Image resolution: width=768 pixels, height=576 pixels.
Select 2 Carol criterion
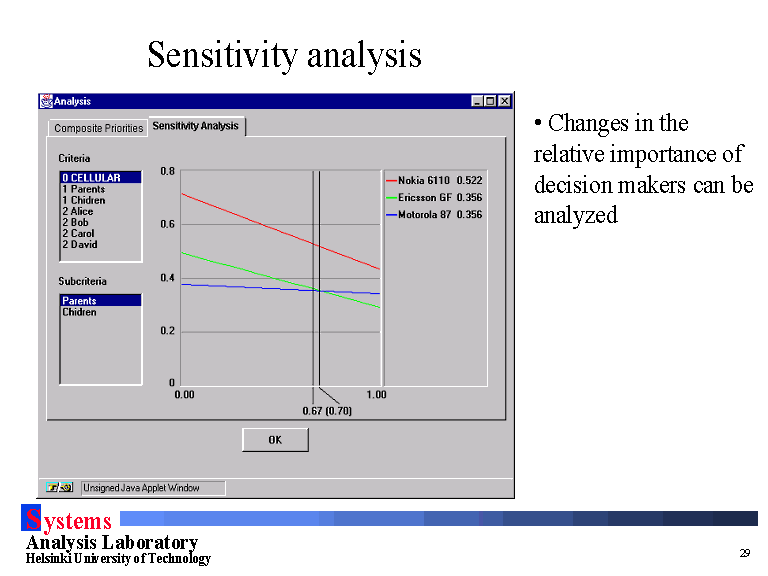click(78, 233)
